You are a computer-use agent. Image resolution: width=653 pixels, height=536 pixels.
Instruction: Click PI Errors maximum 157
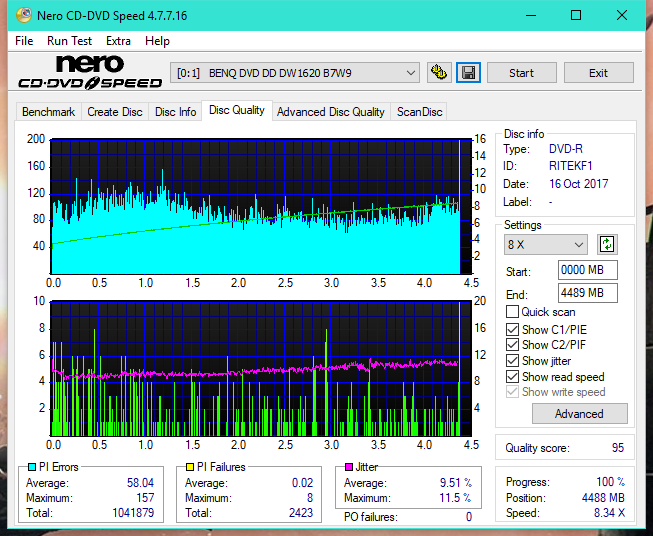(145, 498)
